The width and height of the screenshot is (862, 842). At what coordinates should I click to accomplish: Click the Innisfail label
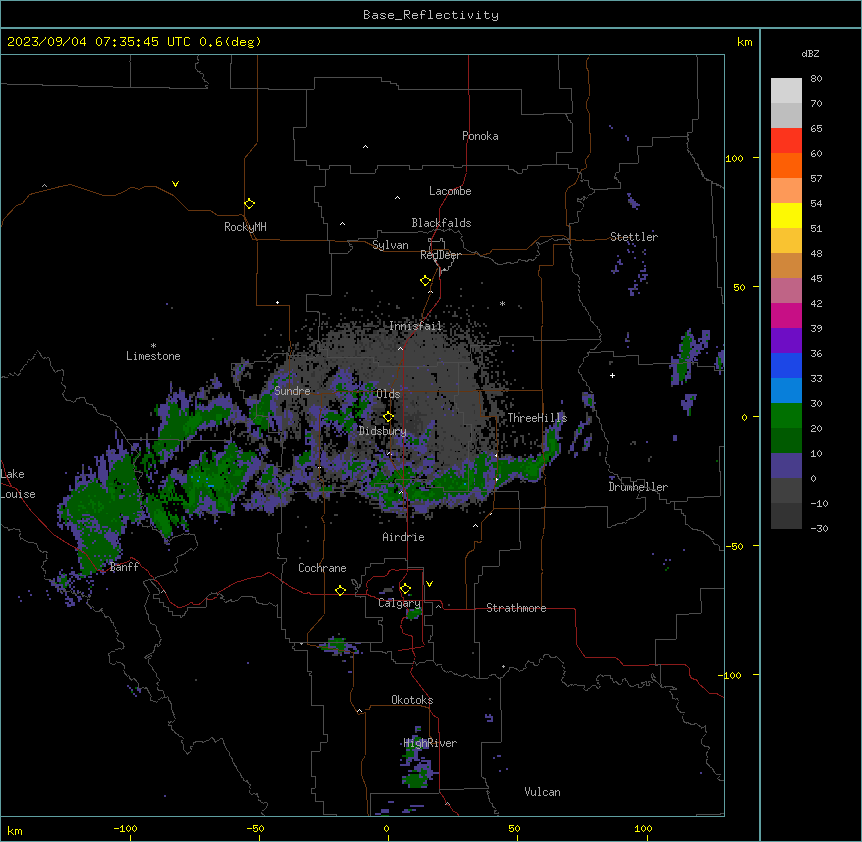(x=415, y=326)
